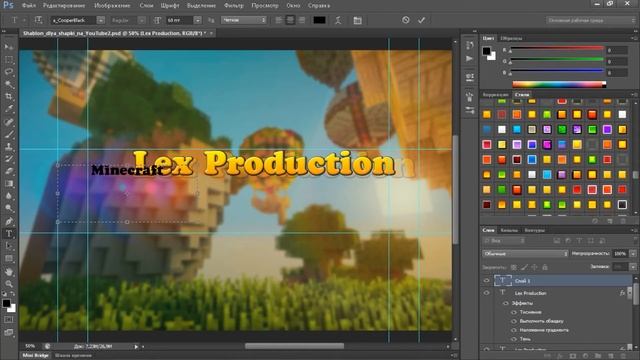Image resolution: width=640 pixels, height=360 pixels.
Task: Cancel current text edits
Action: [405, 20]
